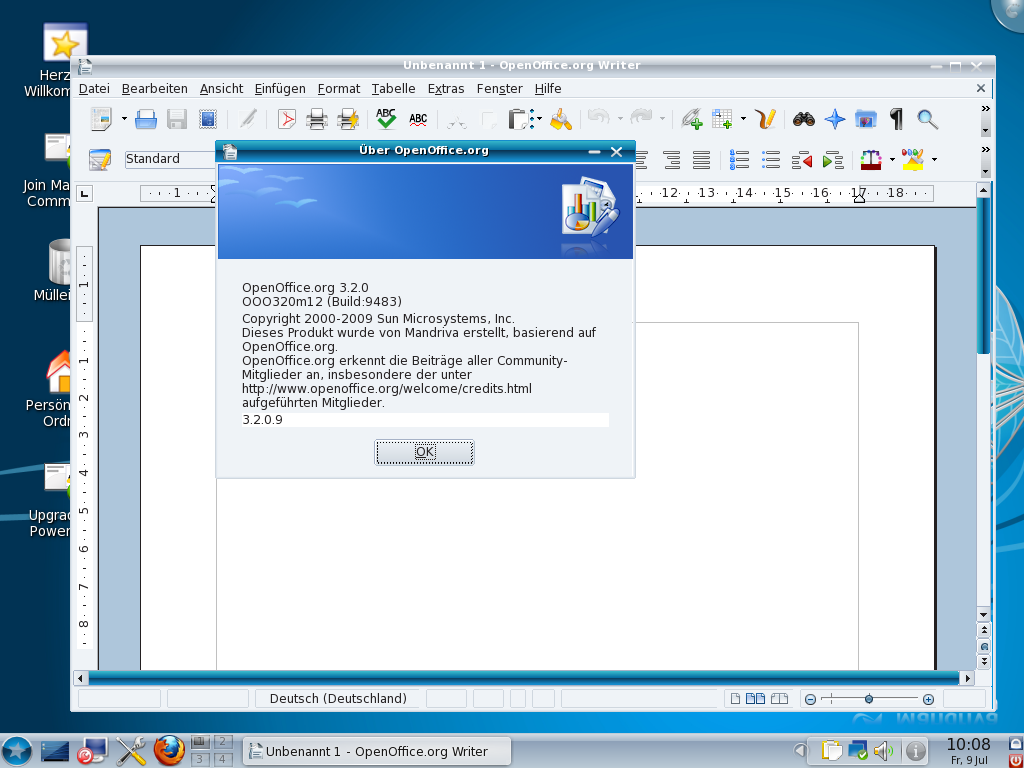Open the Extras menu
1024x768 pixels.
tap(445, 88)
